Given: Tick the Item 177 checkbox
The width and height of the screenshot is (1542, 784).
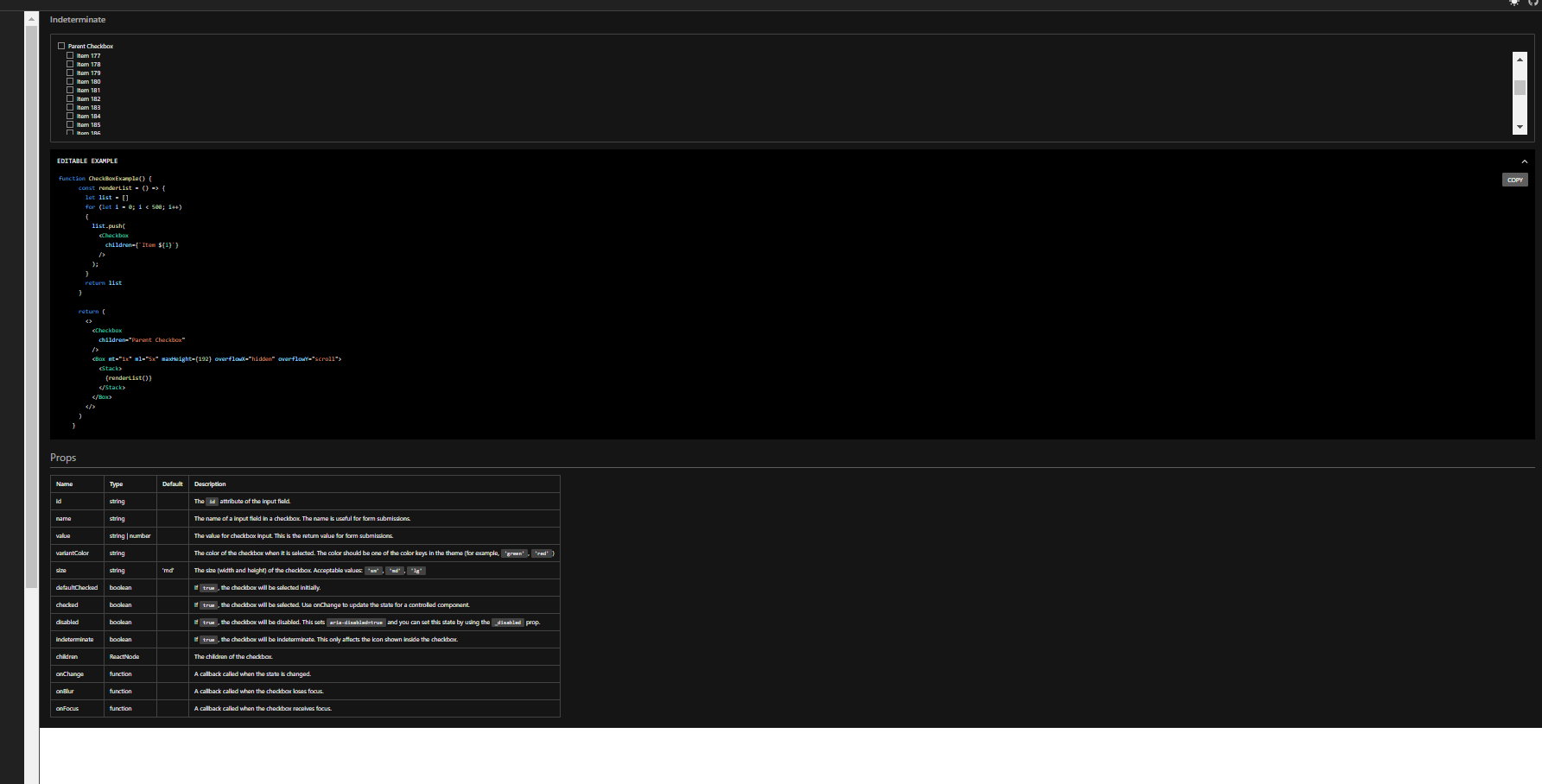Looking at the screenshot, I should [70, 55].
